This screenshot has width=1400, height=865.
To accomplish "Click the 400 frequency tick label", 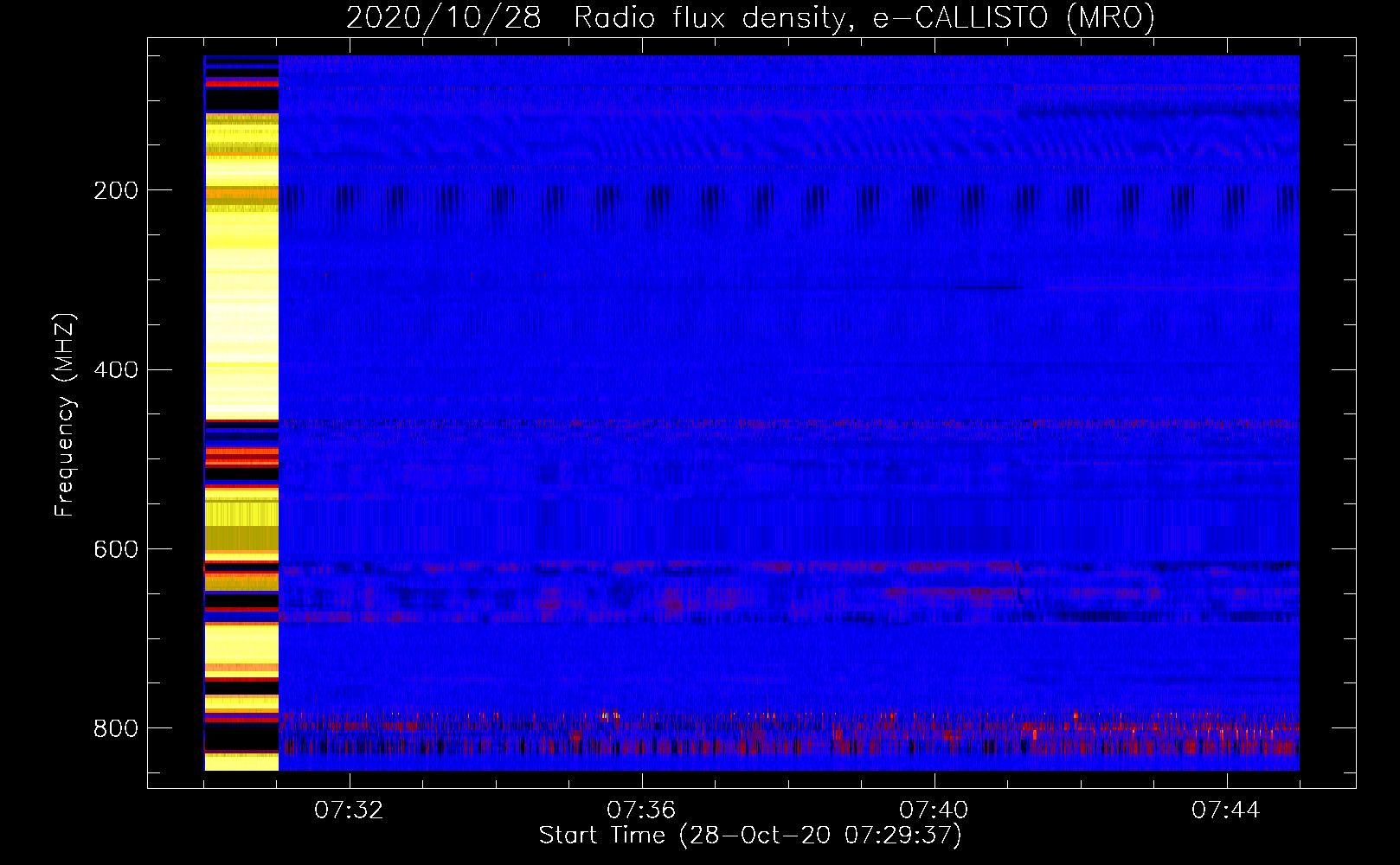I will [x=116, y=370].
